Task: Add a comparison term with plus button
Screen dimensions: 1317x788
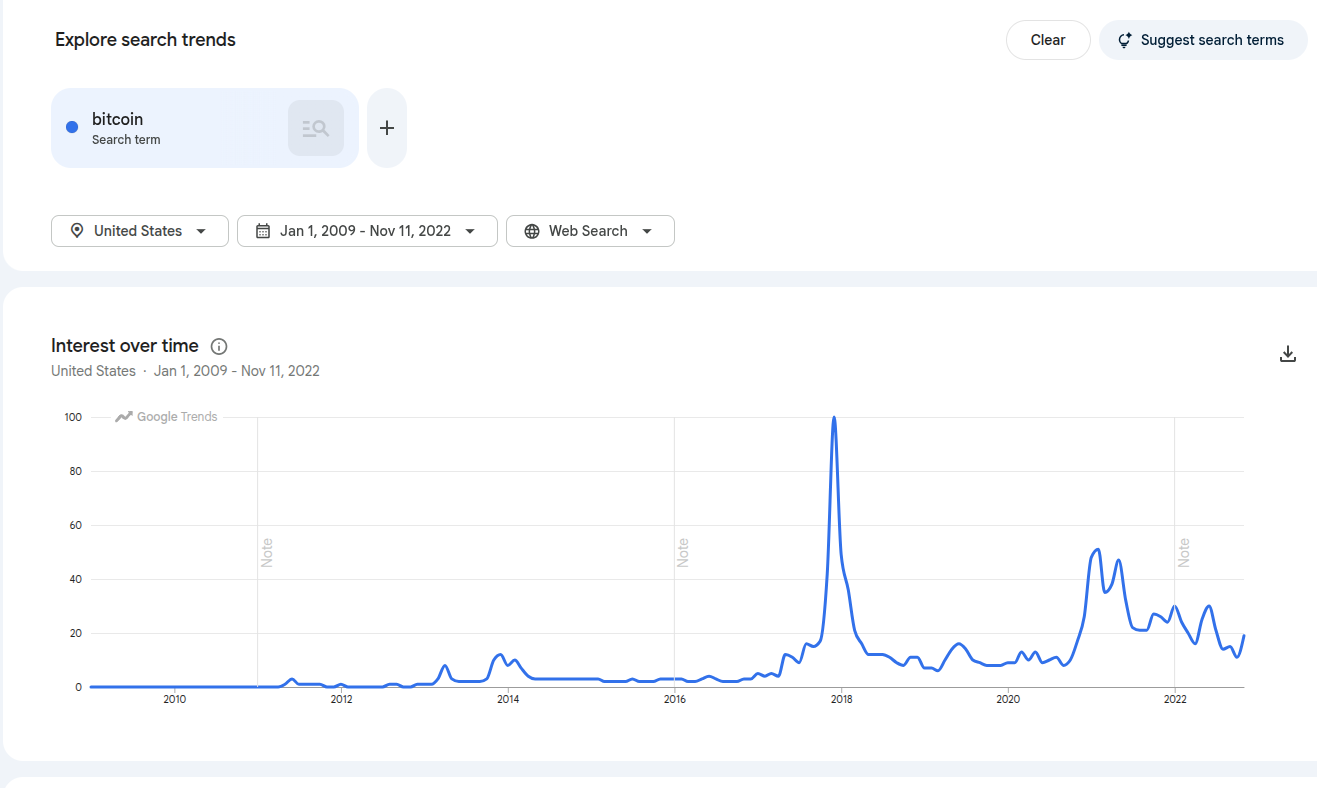Action: click(387, 128)
